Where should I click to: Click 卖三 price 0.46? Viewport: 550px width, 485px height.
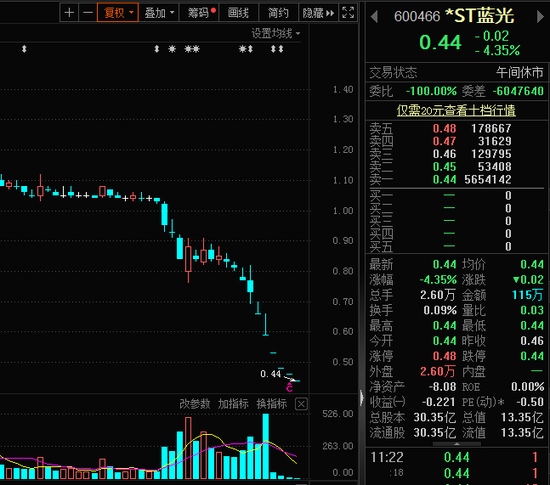(444, 154)
